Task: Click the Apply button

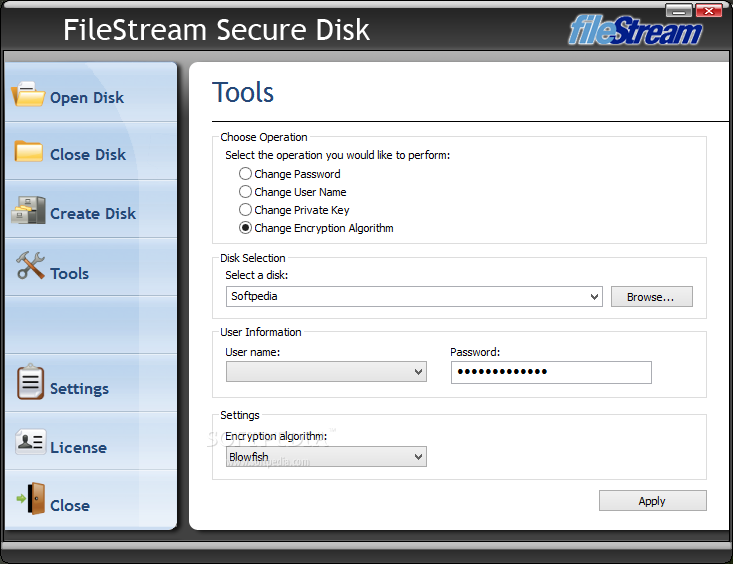Action: click(653, 501)
